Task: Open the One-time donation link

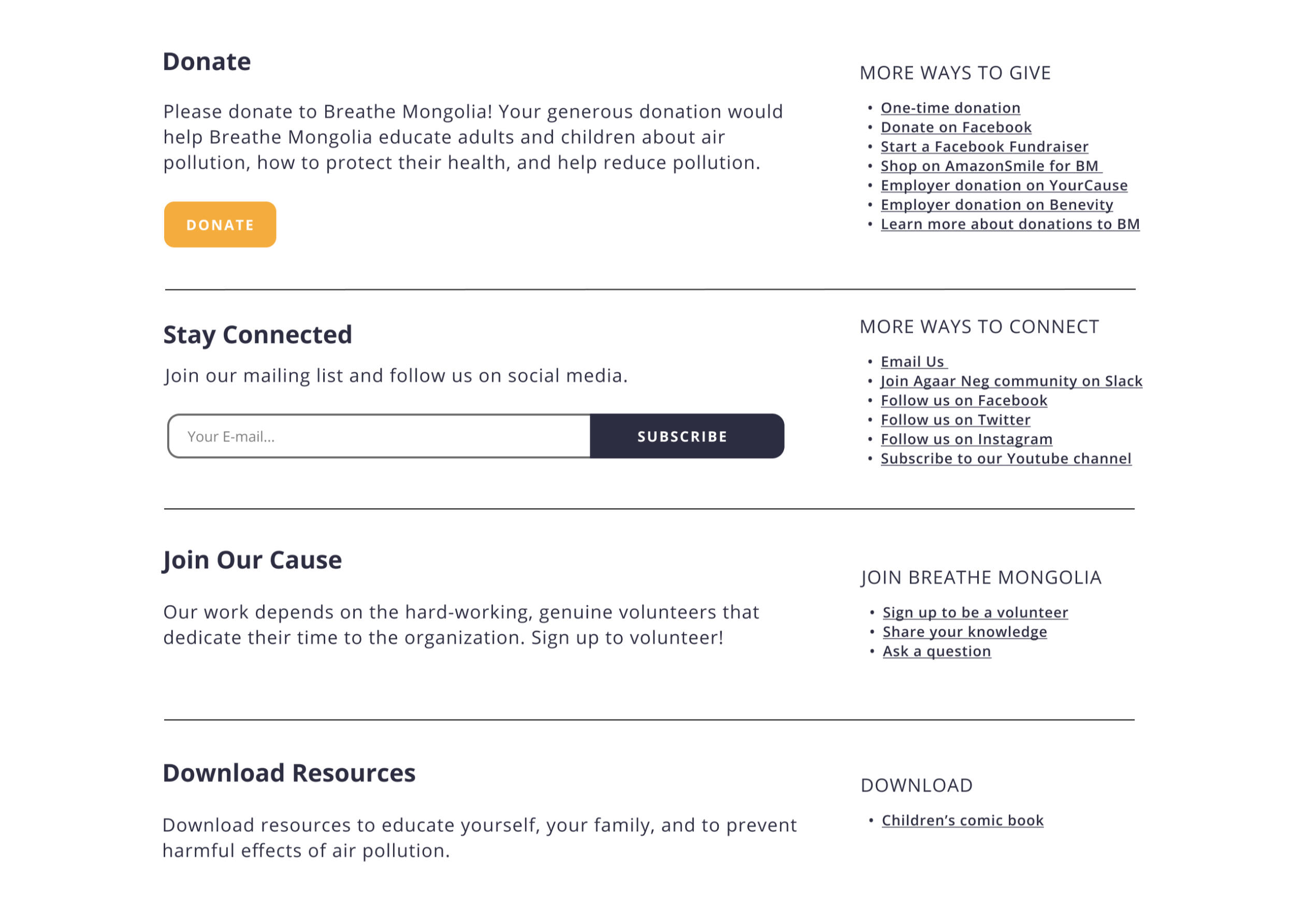Action: click(950, 108)
